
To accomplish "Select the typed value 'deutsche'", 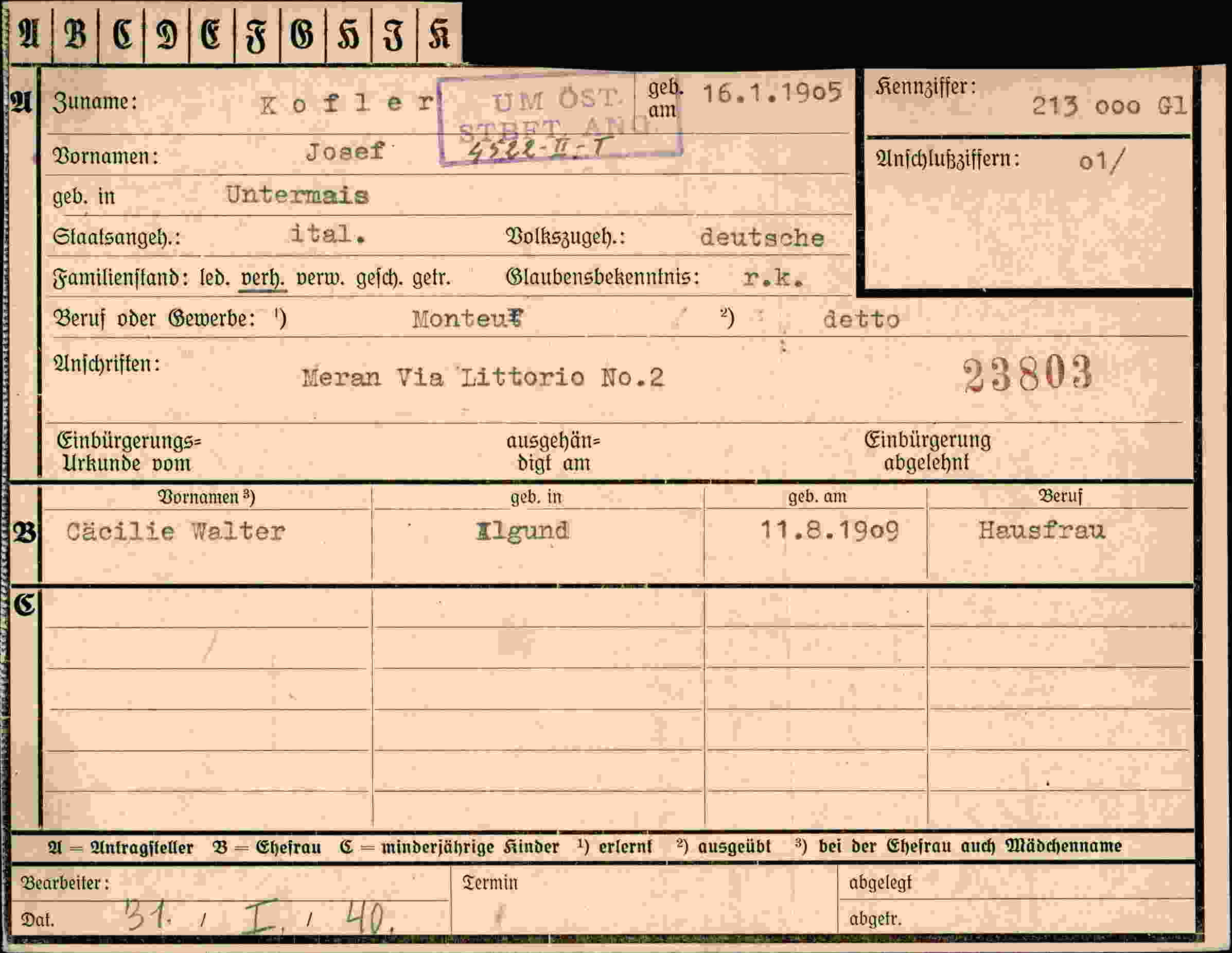I will 762,237.
